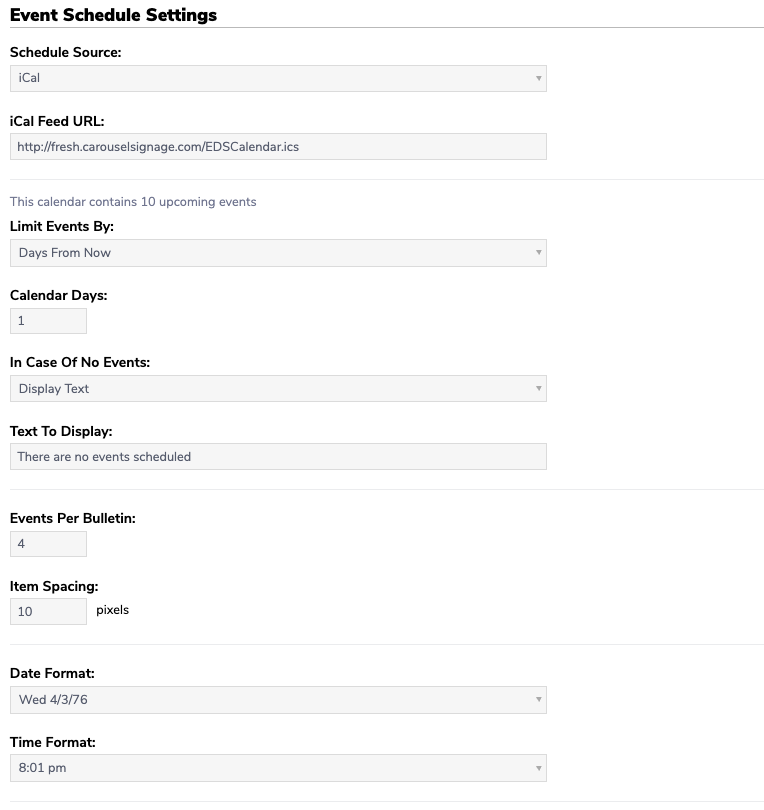Click the Item Spacing pixels field
The height and width of the screenshot is (810, 764).
[x=49, y=612]
